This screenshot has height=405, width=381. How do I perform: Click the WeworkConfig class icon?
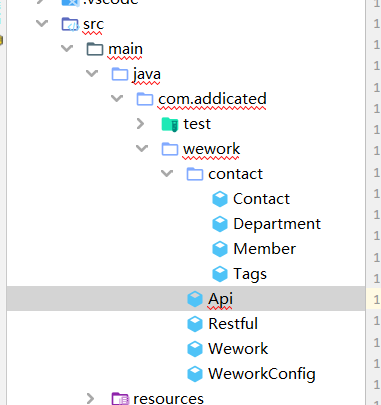click(195, 374)
